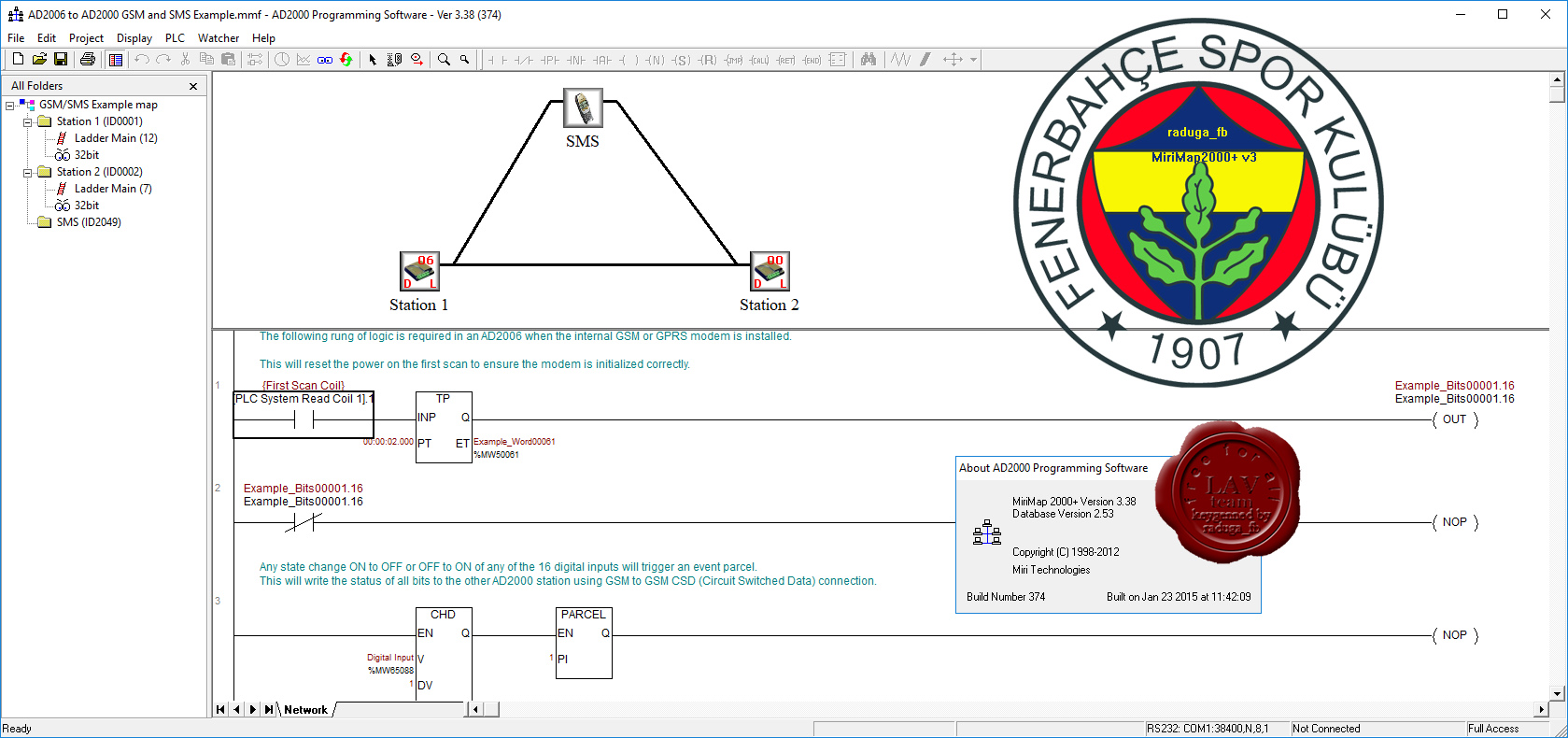The image size is (1568, 738).
Task: Select the First Scan Coil contact
Action: click(x=304, y=415)
